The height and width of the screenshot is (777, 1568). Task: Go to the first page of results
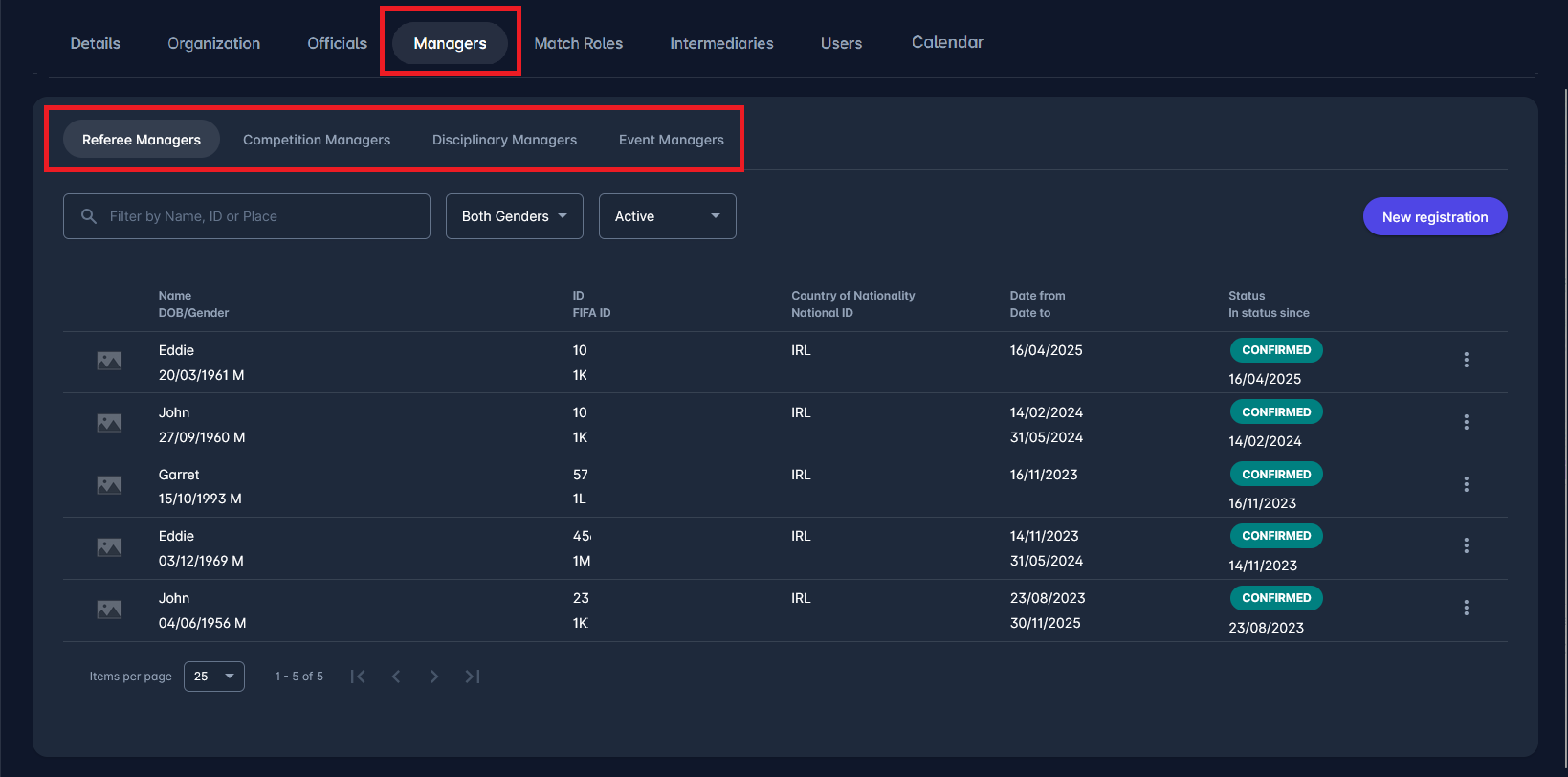[358, 677]
